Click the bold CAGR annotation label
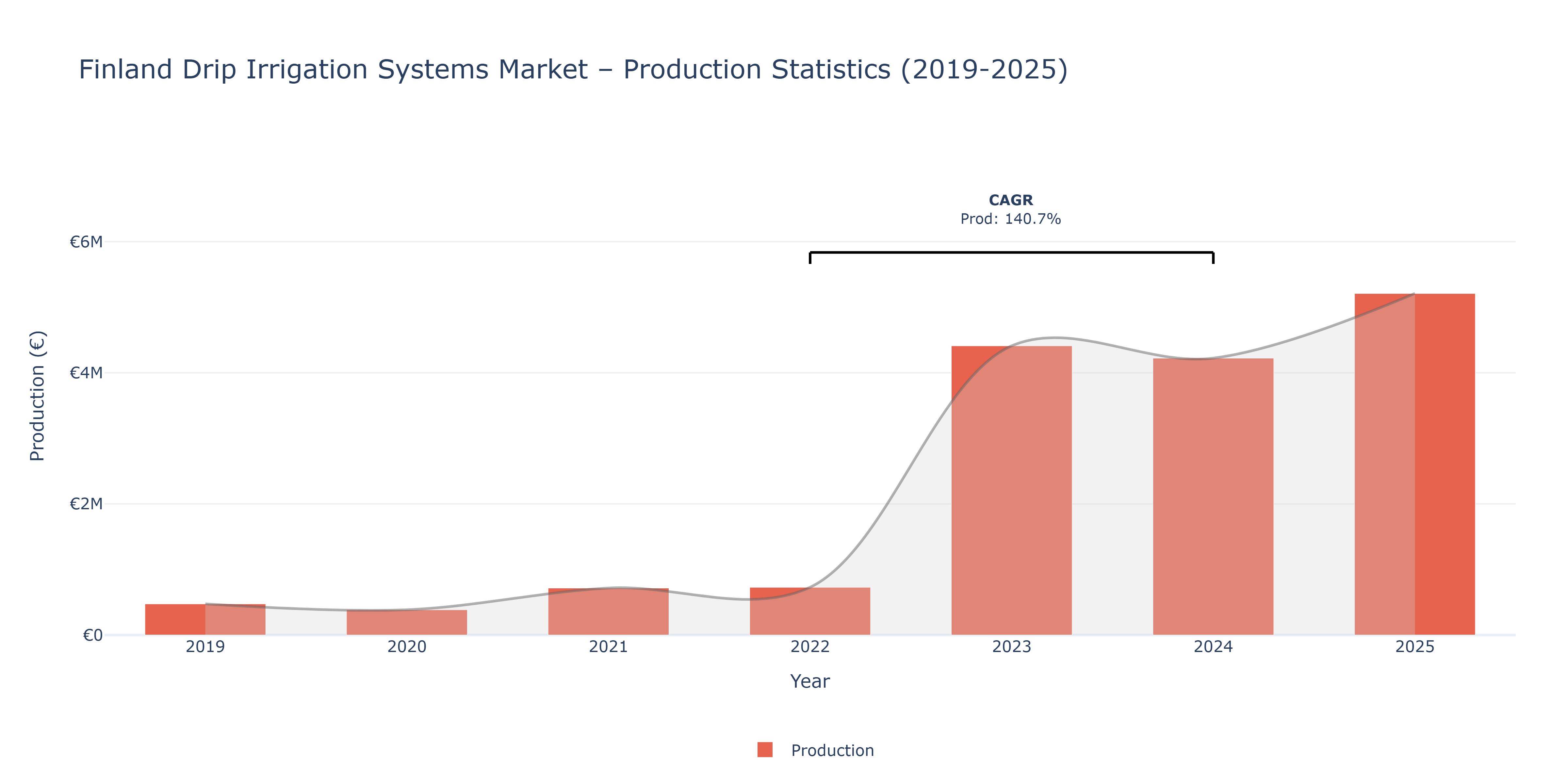 point(1010,200)
